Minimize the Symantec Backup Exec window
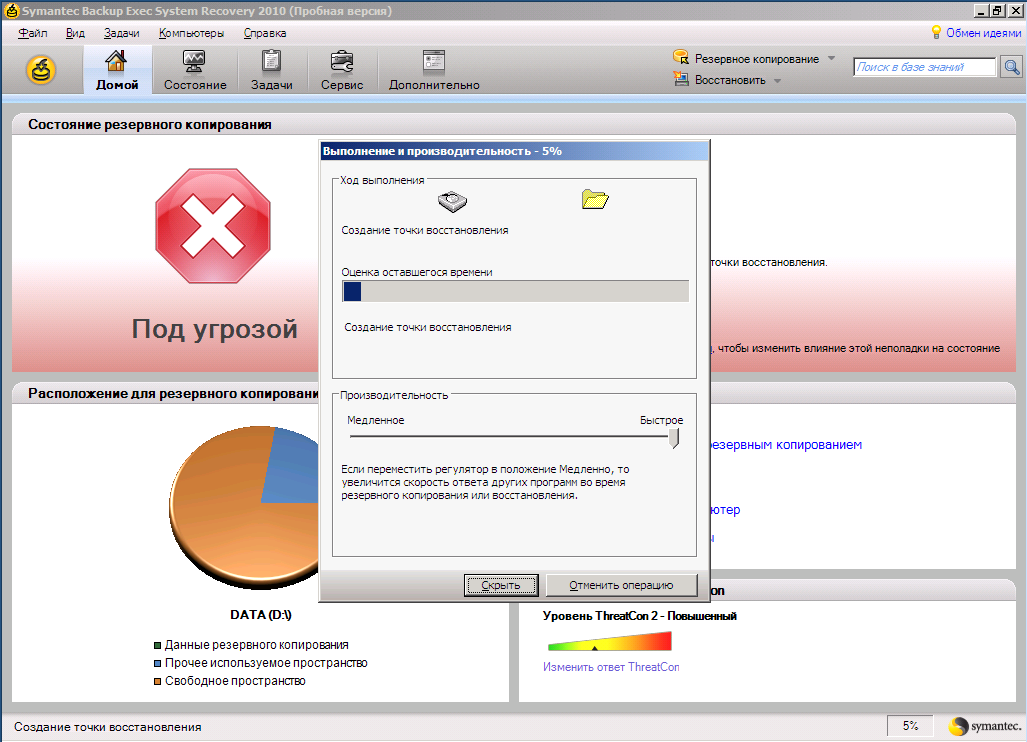Viewport: 1027px width, 742px height. (981, 10)
